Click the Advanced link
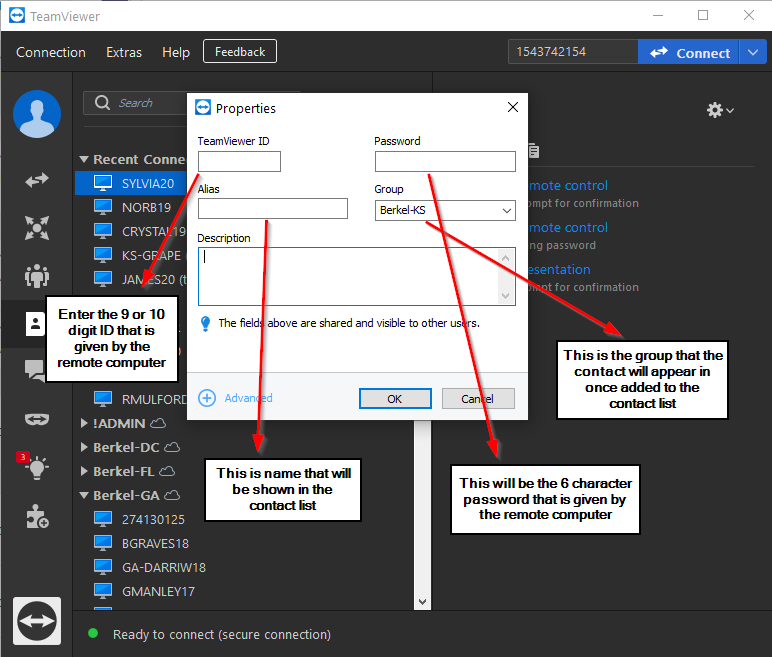This screenshot has width=772, height=657. pos(248,398)
